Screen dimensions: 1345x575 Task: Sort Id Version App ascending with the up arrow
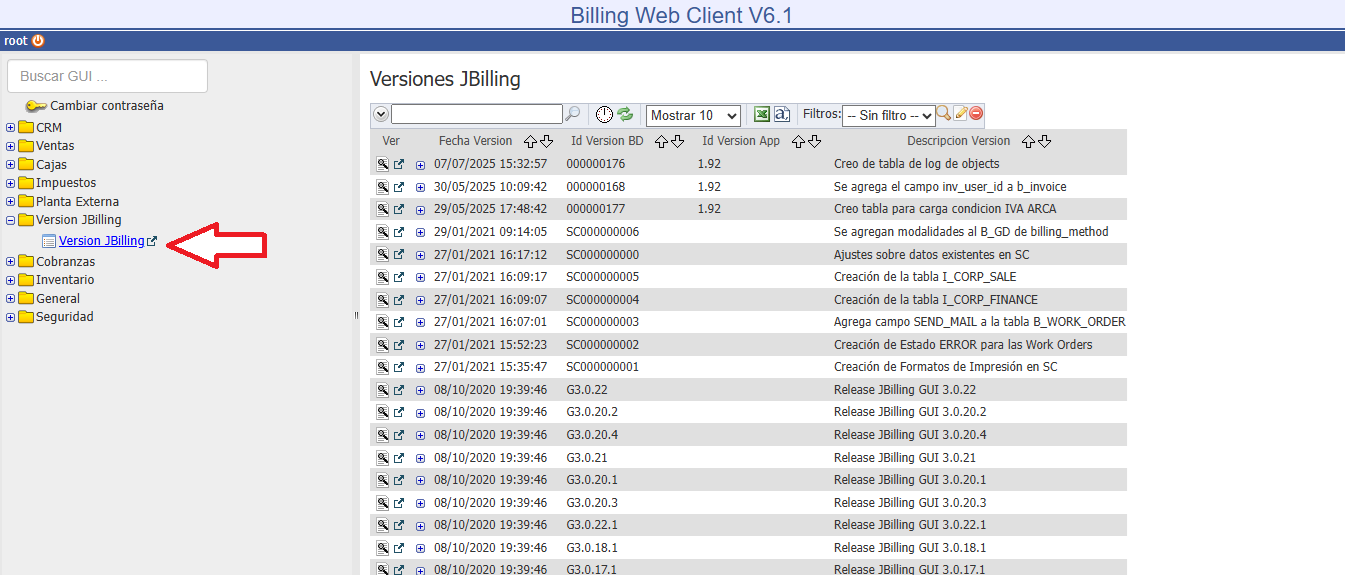tap(798, 142)
